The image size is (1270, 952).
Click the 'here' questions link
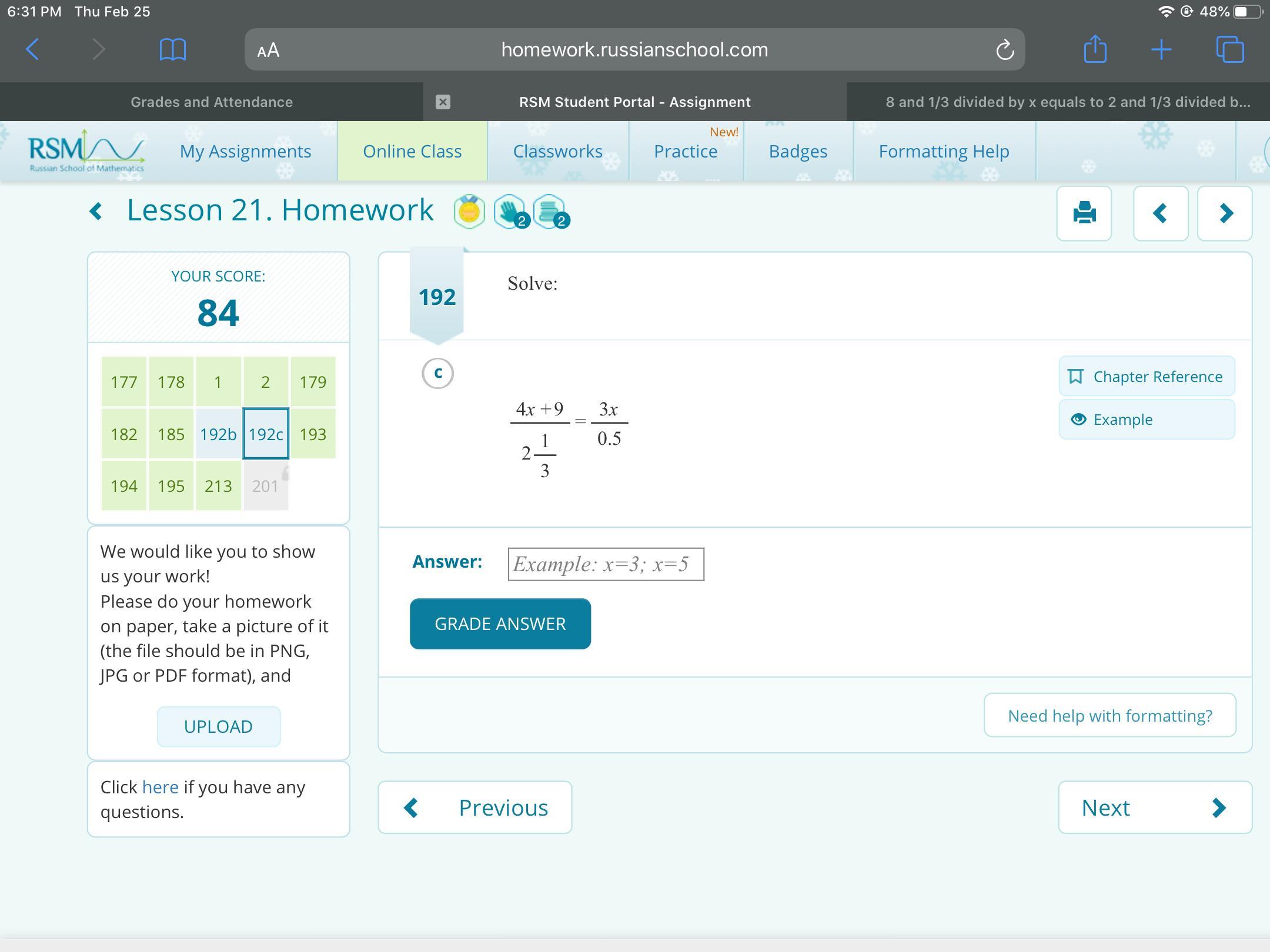(160, 787)
